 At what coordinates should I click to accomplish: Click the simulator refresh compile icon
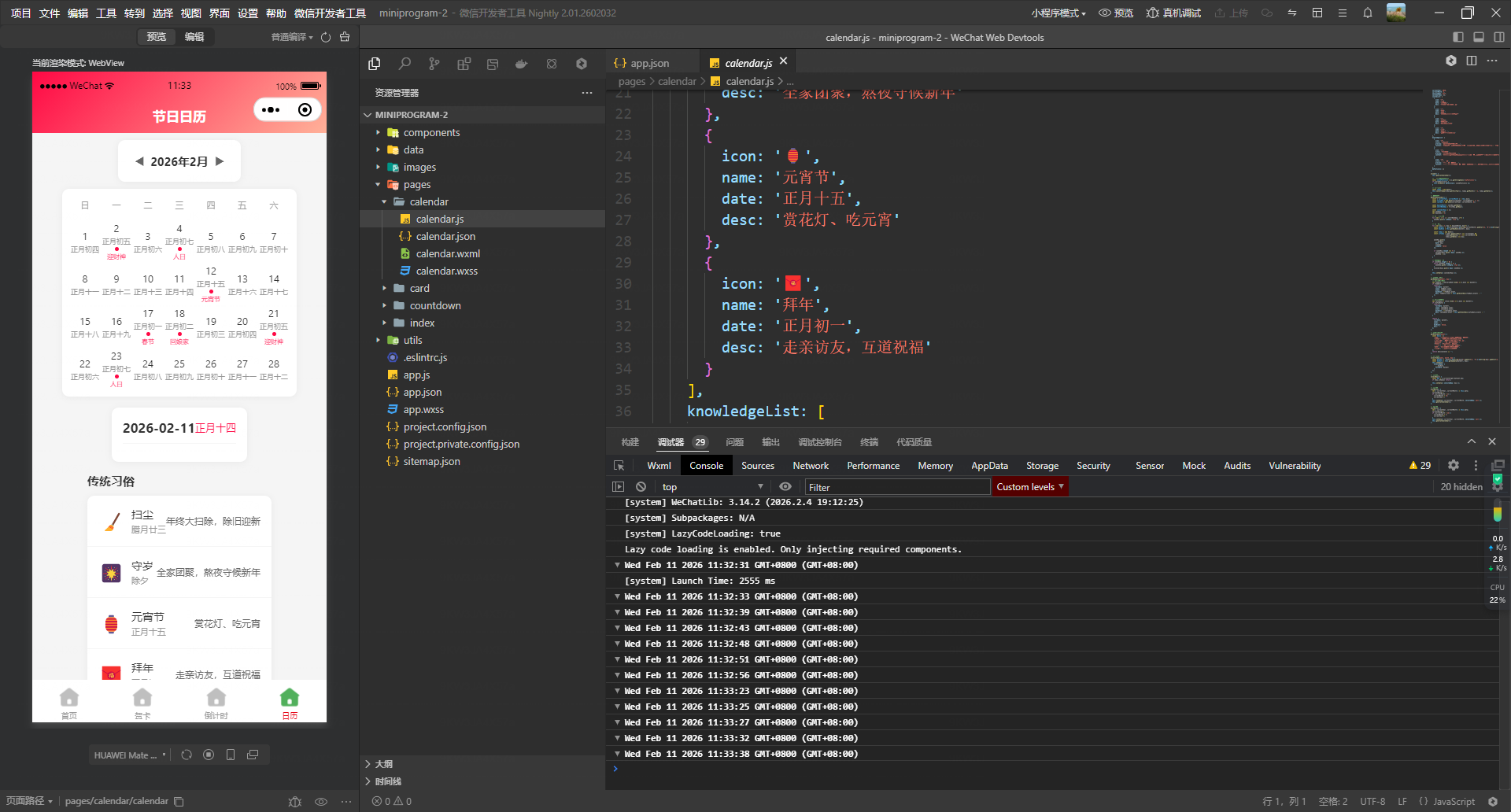(x=325, y=37)
